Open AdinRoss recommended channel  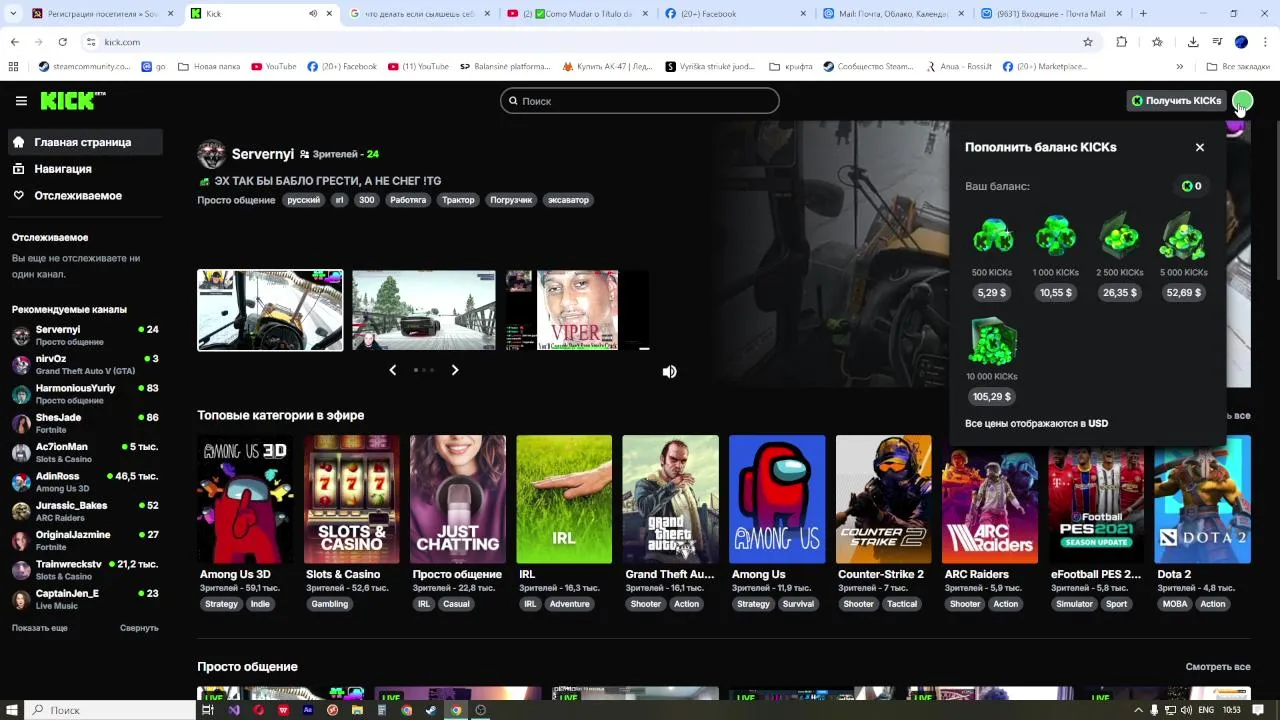(85, 482)
